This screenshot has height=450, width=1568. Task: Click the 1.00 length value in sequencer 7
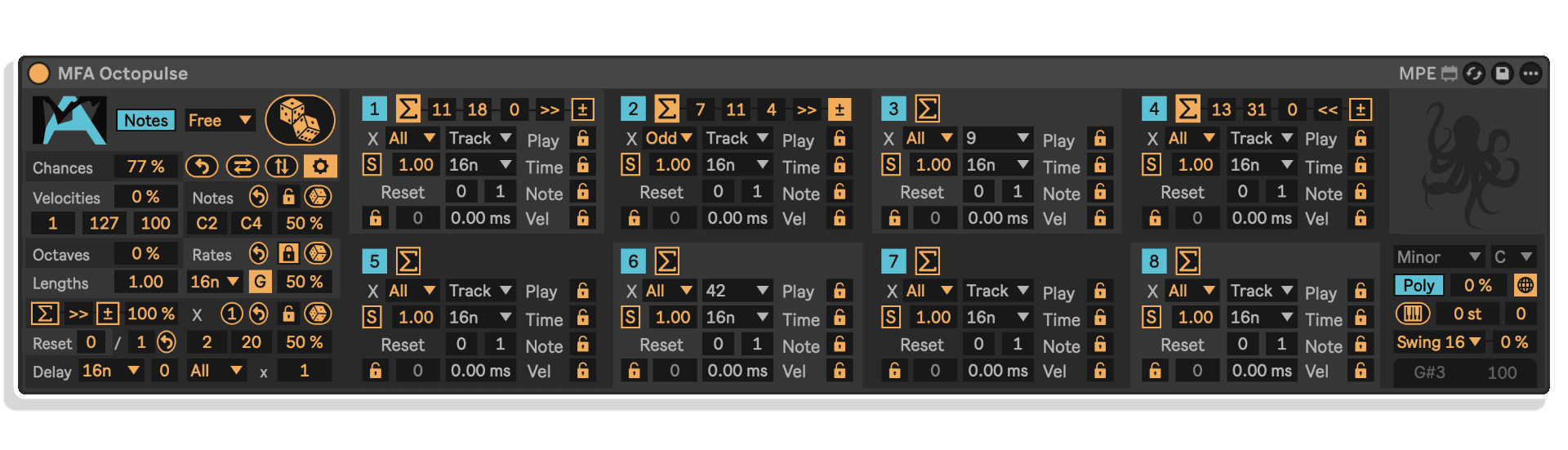pos(933,317)
